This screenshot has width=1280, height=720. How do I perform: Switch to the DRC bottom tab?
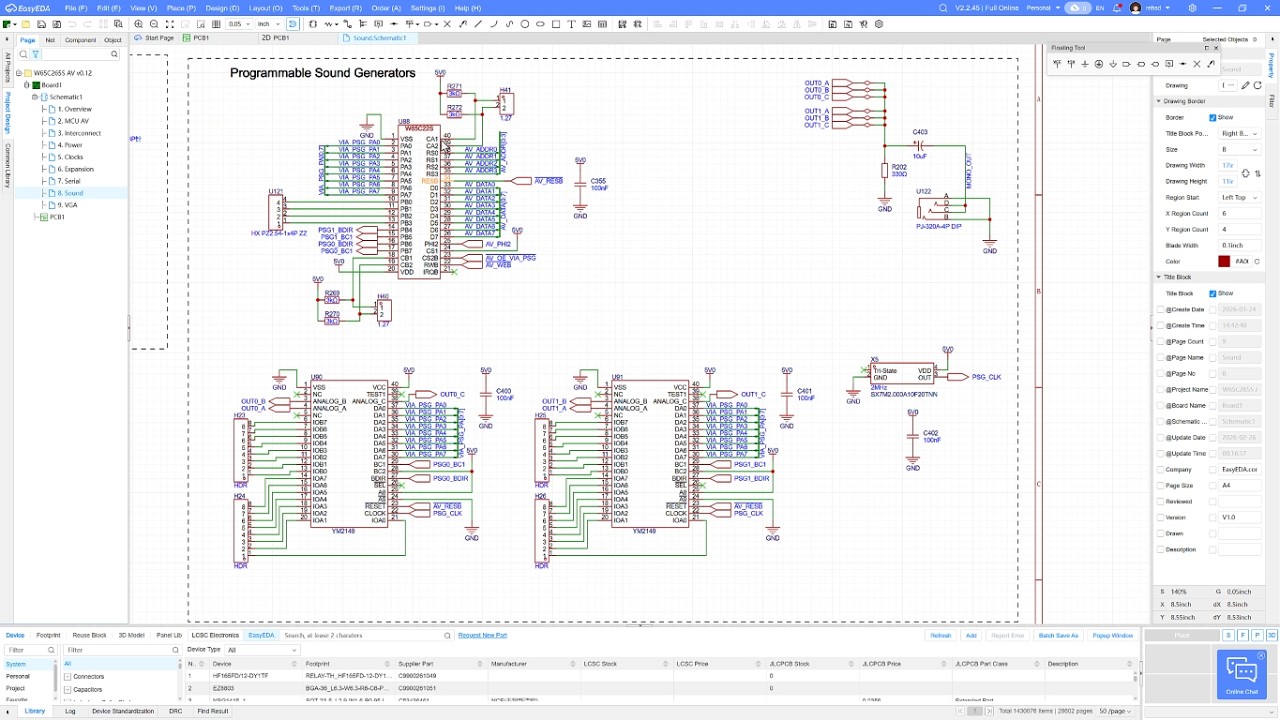coord(175,711)
